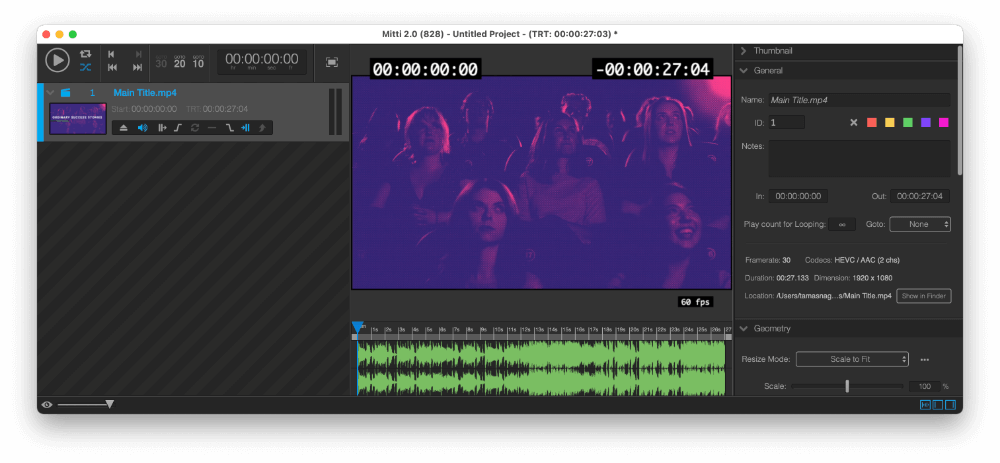Click the Show in Finder button

point(924,296)
